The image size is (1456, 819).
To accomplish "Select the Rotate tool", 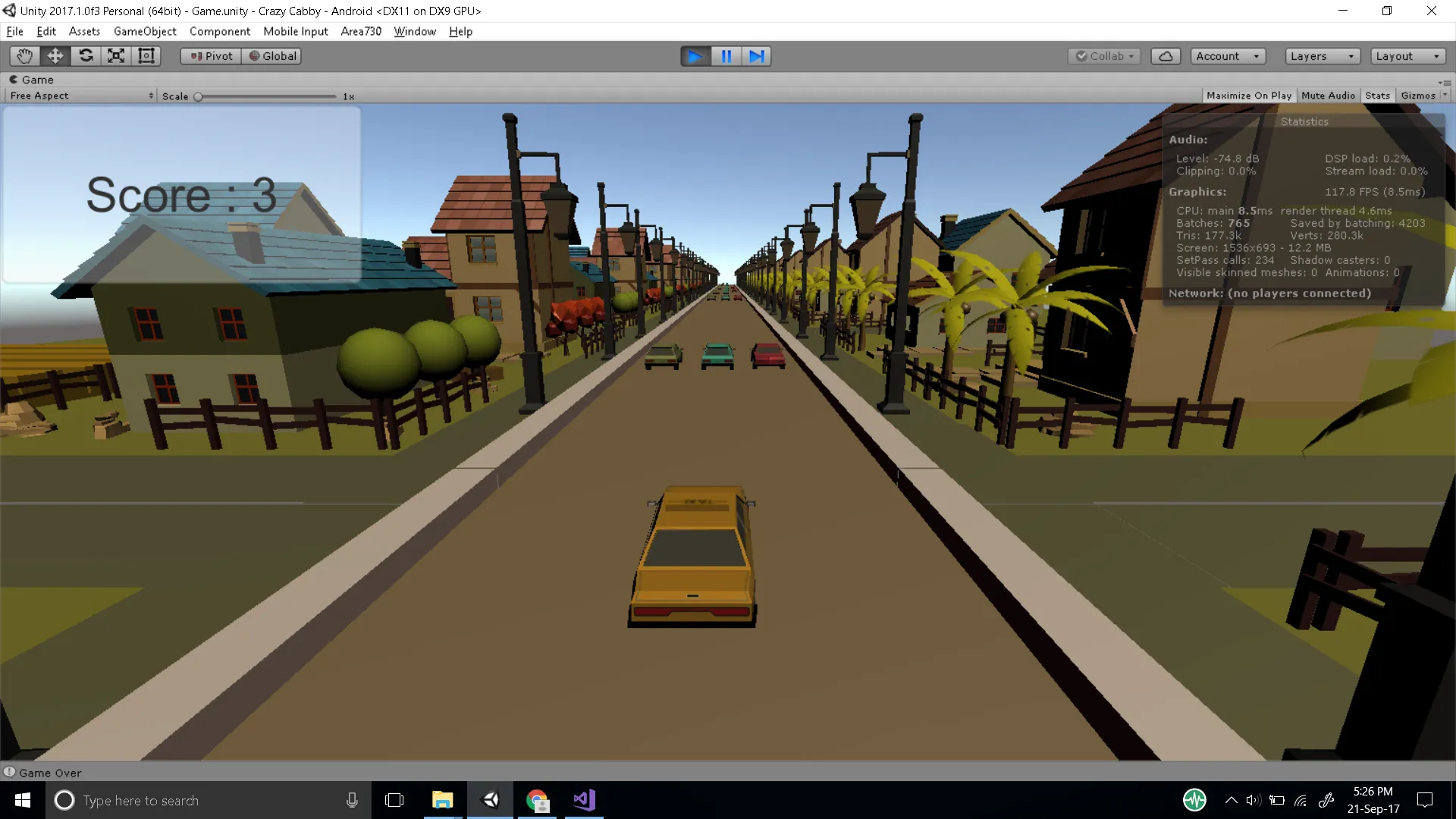I will point(86,56).
